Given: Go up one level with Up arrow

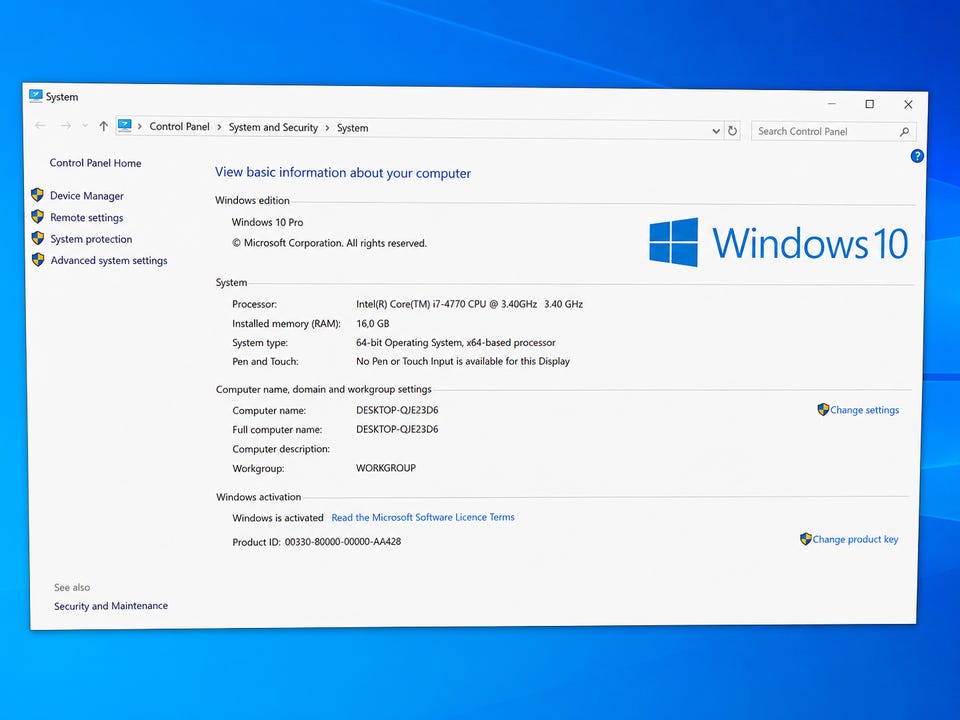Looking at the screenshot, I should 103,126.
